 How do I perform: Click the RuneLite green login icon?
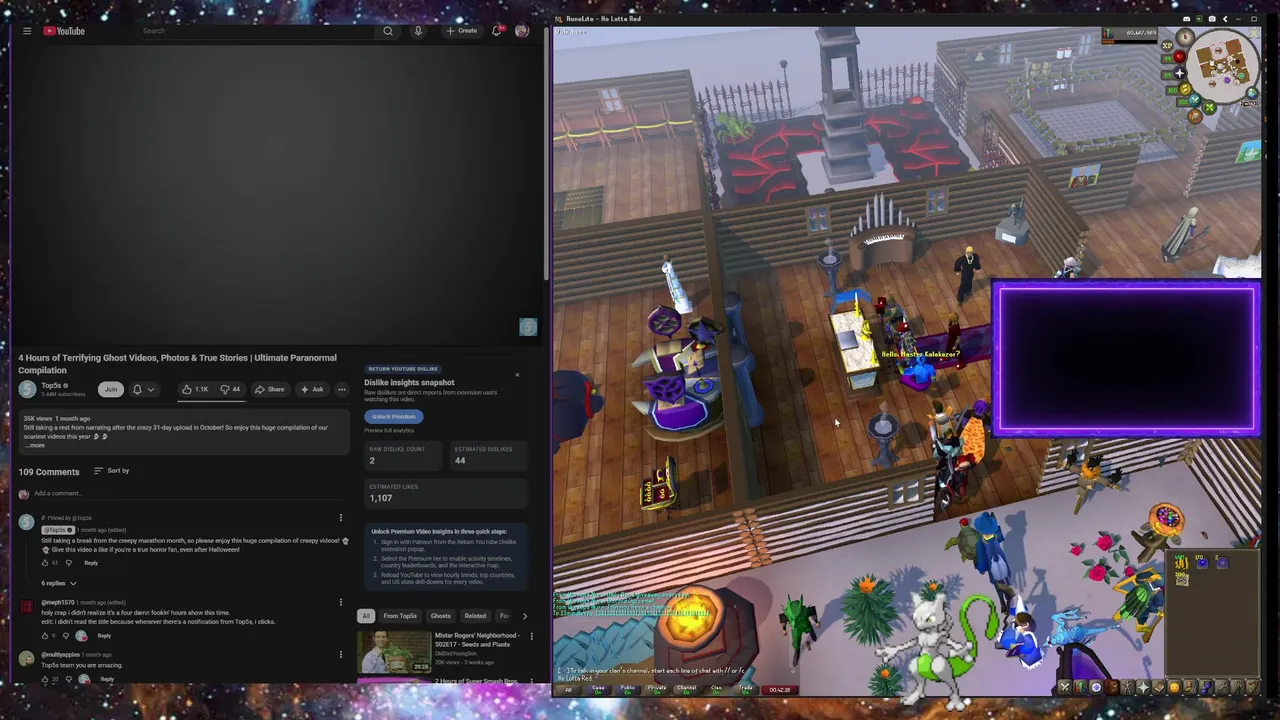(1199, 19)
